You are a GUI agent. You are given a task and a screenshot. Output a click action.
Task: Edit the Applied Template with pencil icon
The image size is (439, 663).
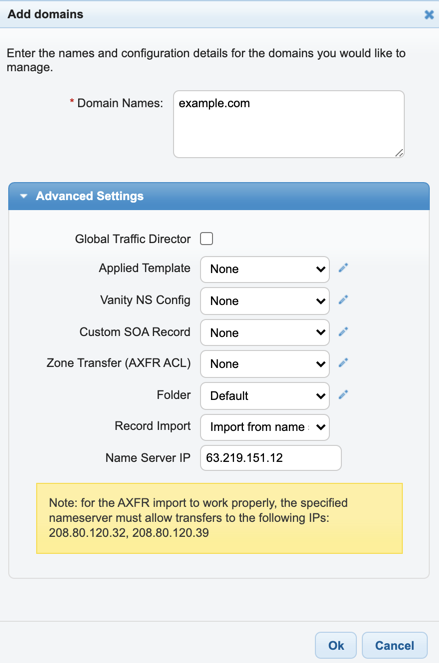point(343,268)
